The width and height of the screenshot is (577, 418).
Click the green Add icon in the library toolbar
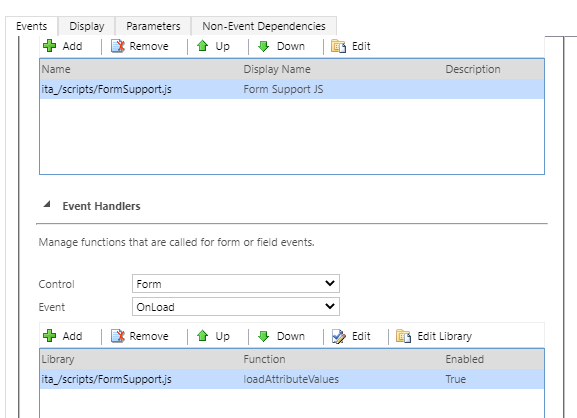pos(50,46)
